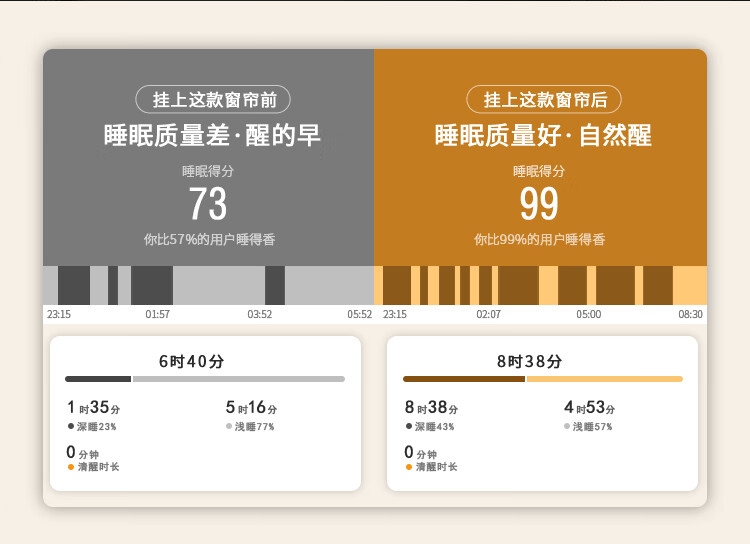Click the 03:52 timeline label
Image resolution: width=750 pixels, height=544 pixels.
[260, 314]
